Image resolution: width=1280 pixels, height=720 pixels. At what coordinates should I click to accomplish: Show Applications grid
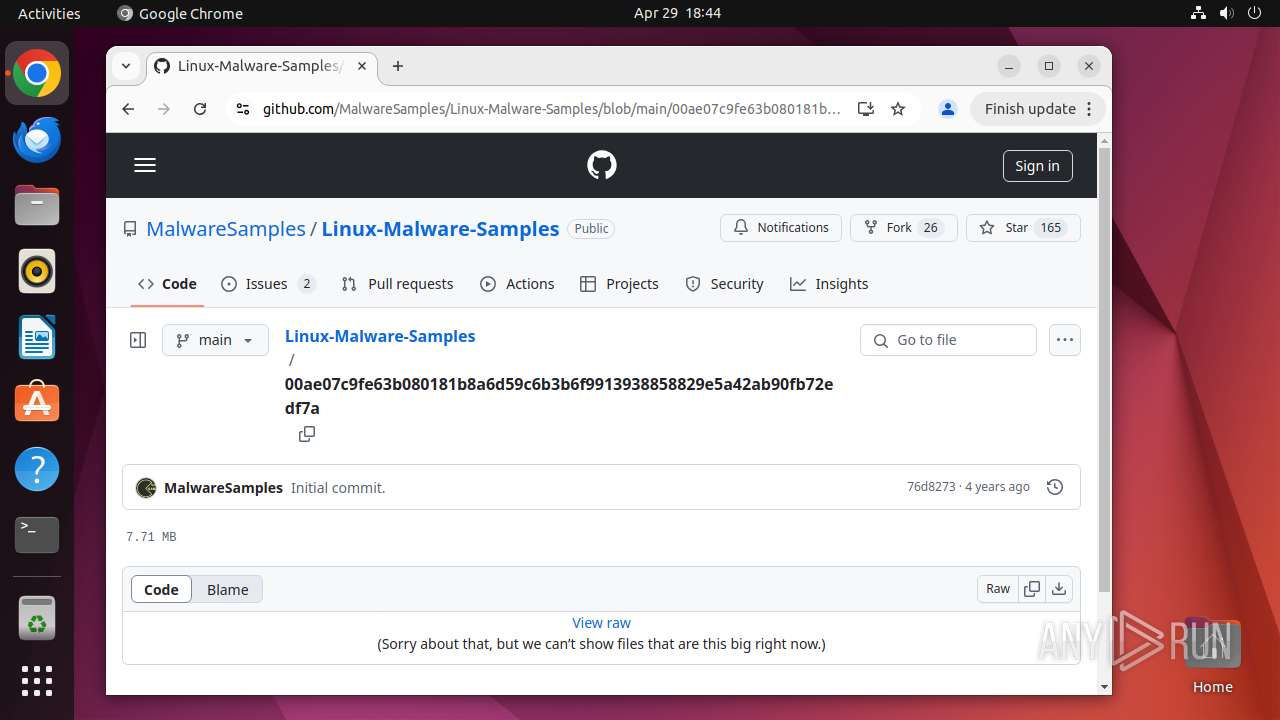coord(37,681)
